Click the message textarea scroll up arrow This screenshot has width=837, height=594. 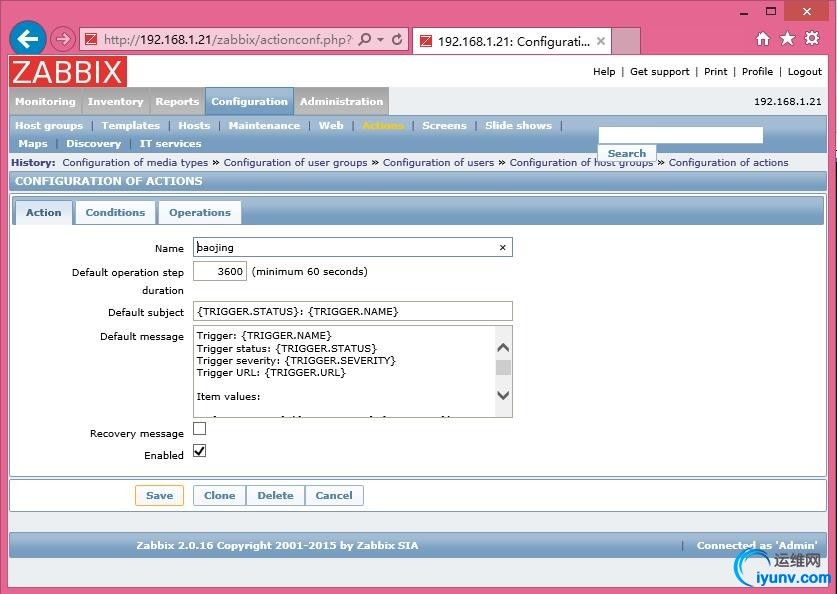click(503, 347)
